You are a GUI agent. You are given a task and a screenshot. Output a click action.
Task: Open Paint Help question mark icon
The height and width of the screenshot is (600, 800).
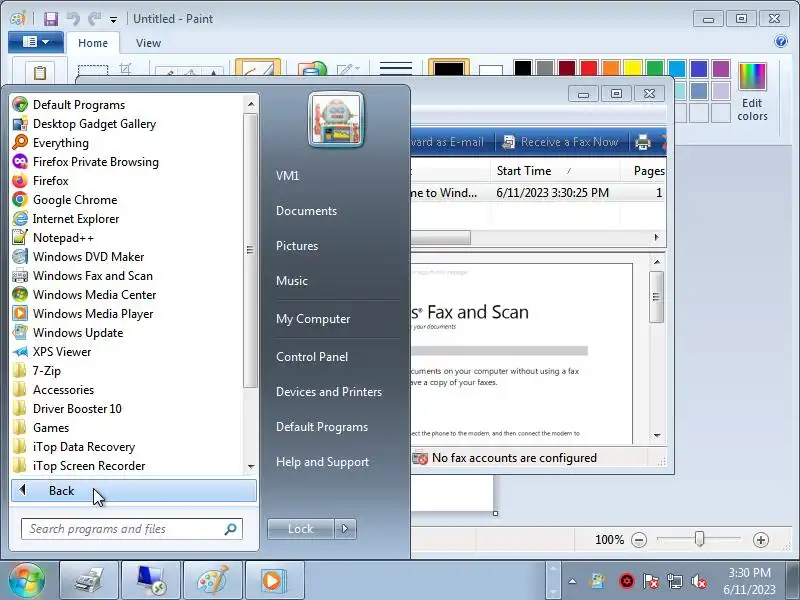(x=781, y=41)
